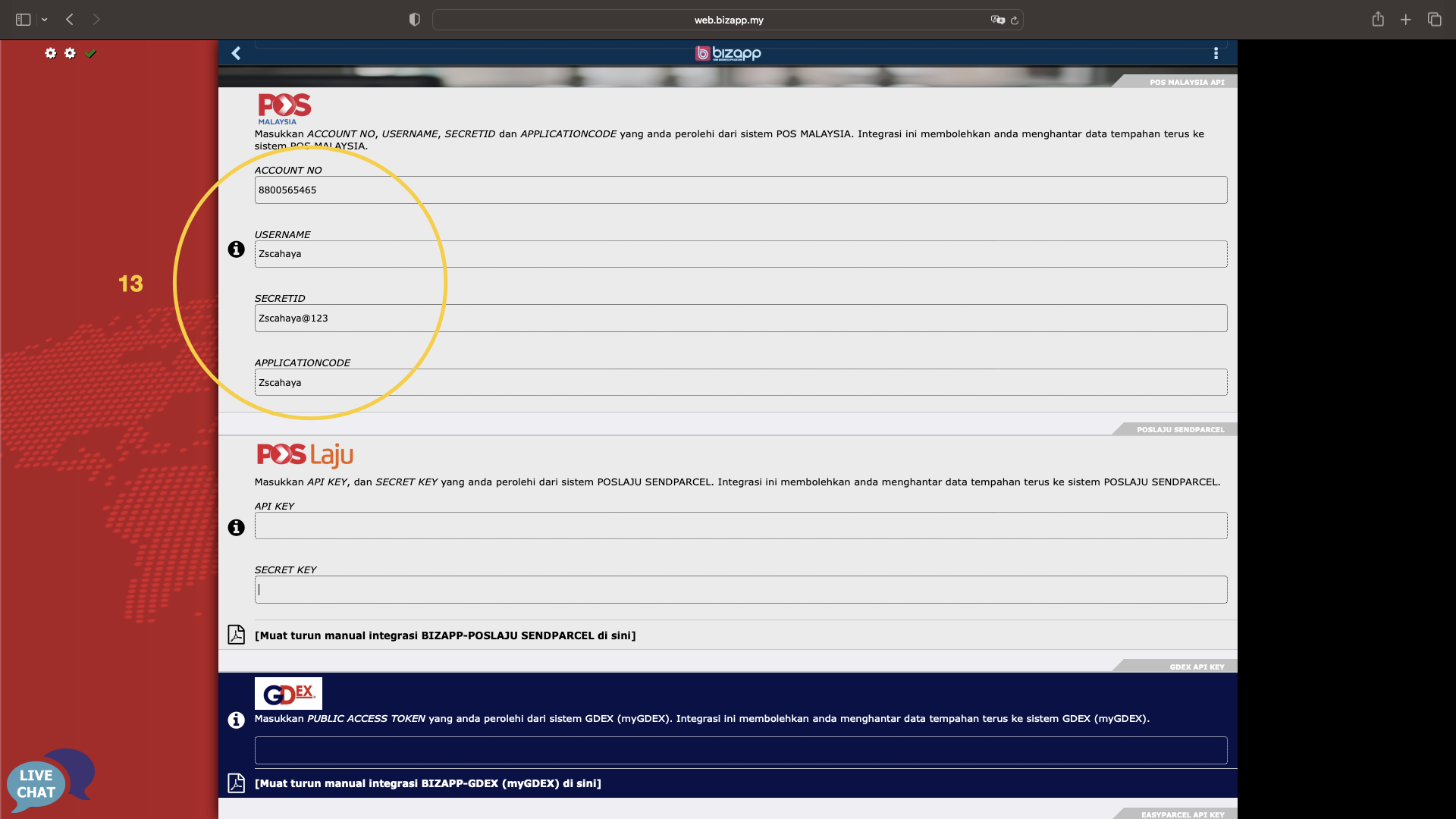Click the Poslaju API KEY input field
Viewport: 1456px width, 819px height.
coord(741,526)
